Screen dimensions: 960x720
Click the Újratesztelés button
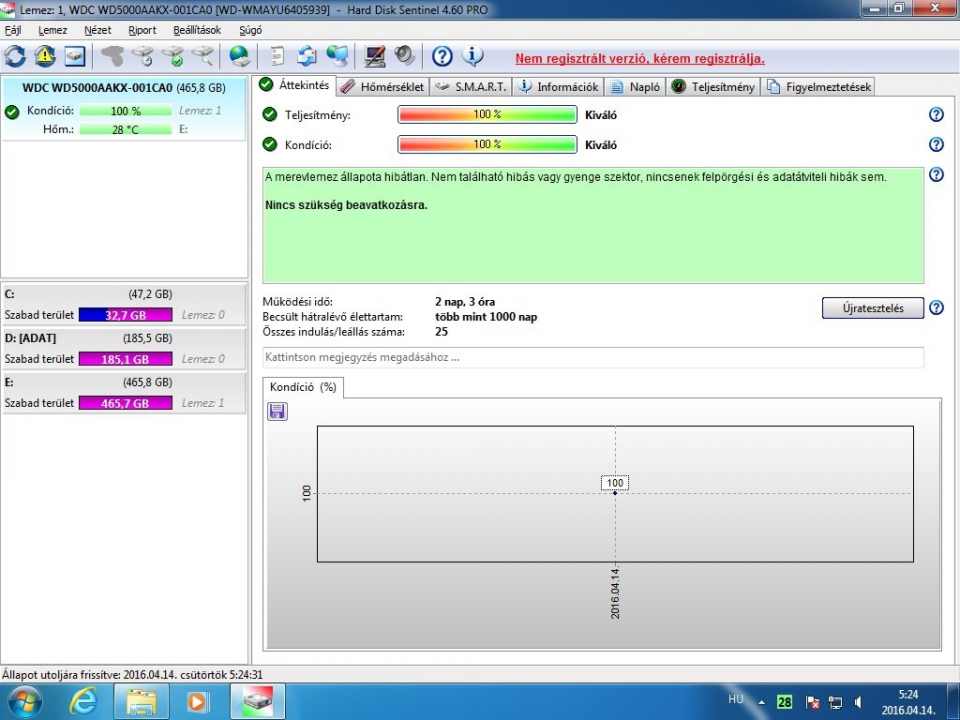pyautogui.click(x=872, y=308)
